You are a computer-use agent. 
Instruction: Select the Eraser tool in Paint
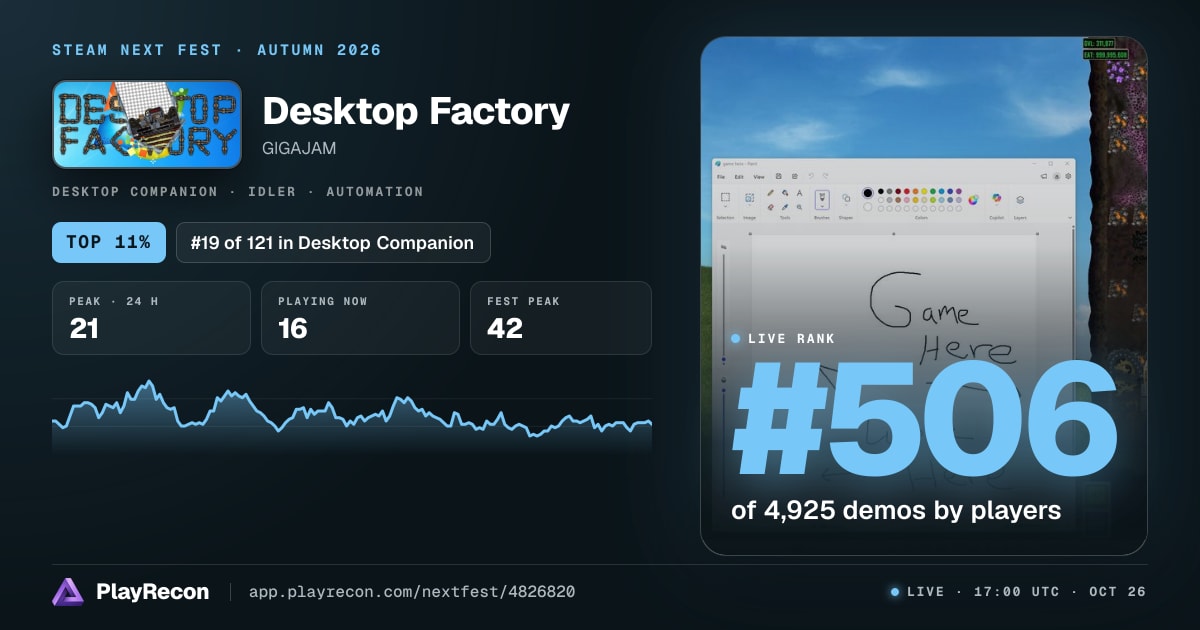[771, 207]
